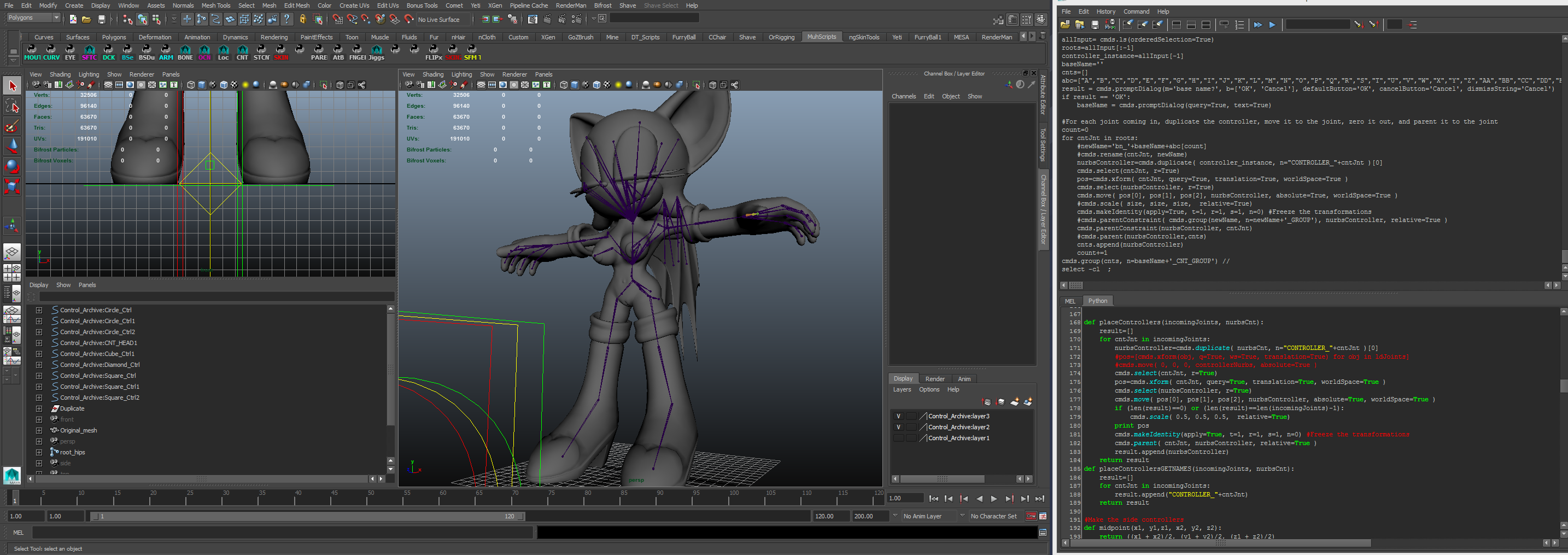Clear history in the Script Editor toolbar

(1127, 25)
